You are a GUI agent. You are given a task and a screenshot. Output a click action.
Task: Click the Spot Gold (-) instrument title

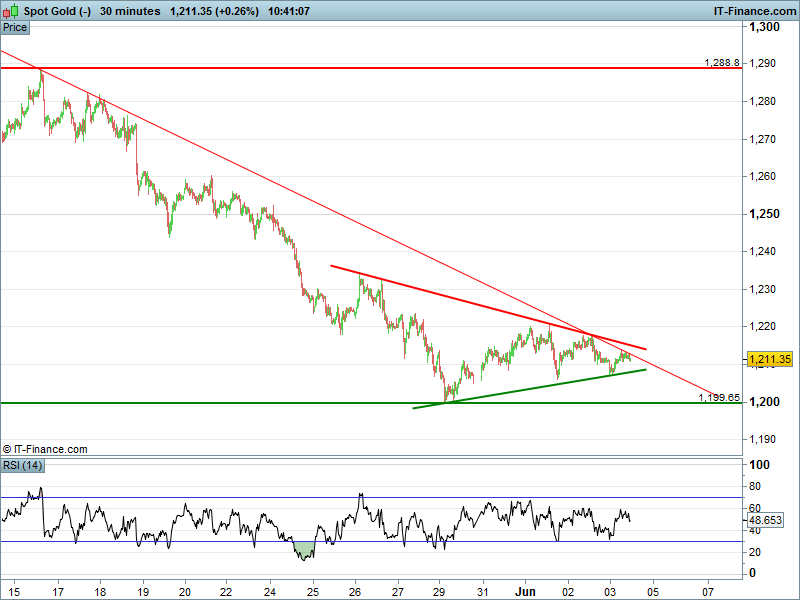click(57, 11)
